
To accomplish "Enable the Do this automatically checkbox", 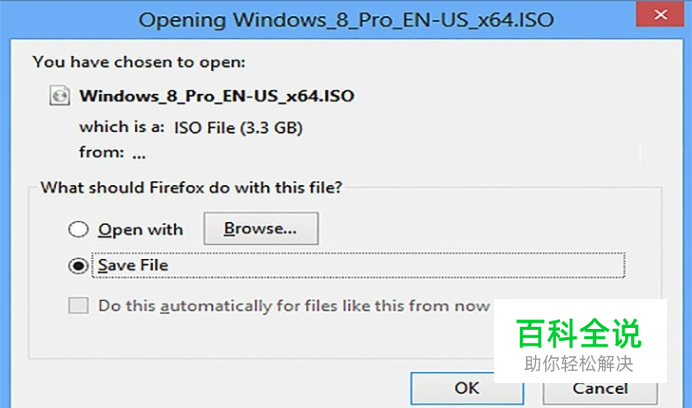I will coord(79,305).
